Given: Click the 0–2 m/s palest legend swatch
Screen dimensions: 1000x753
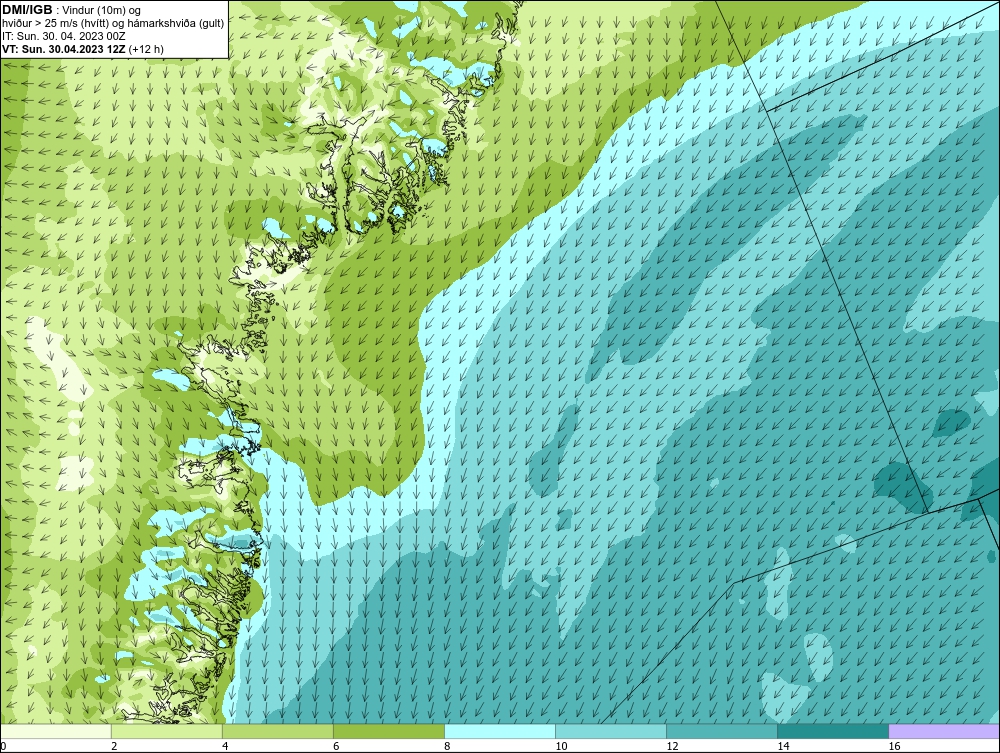Looking at the screenshot, I should pos(56,731).
